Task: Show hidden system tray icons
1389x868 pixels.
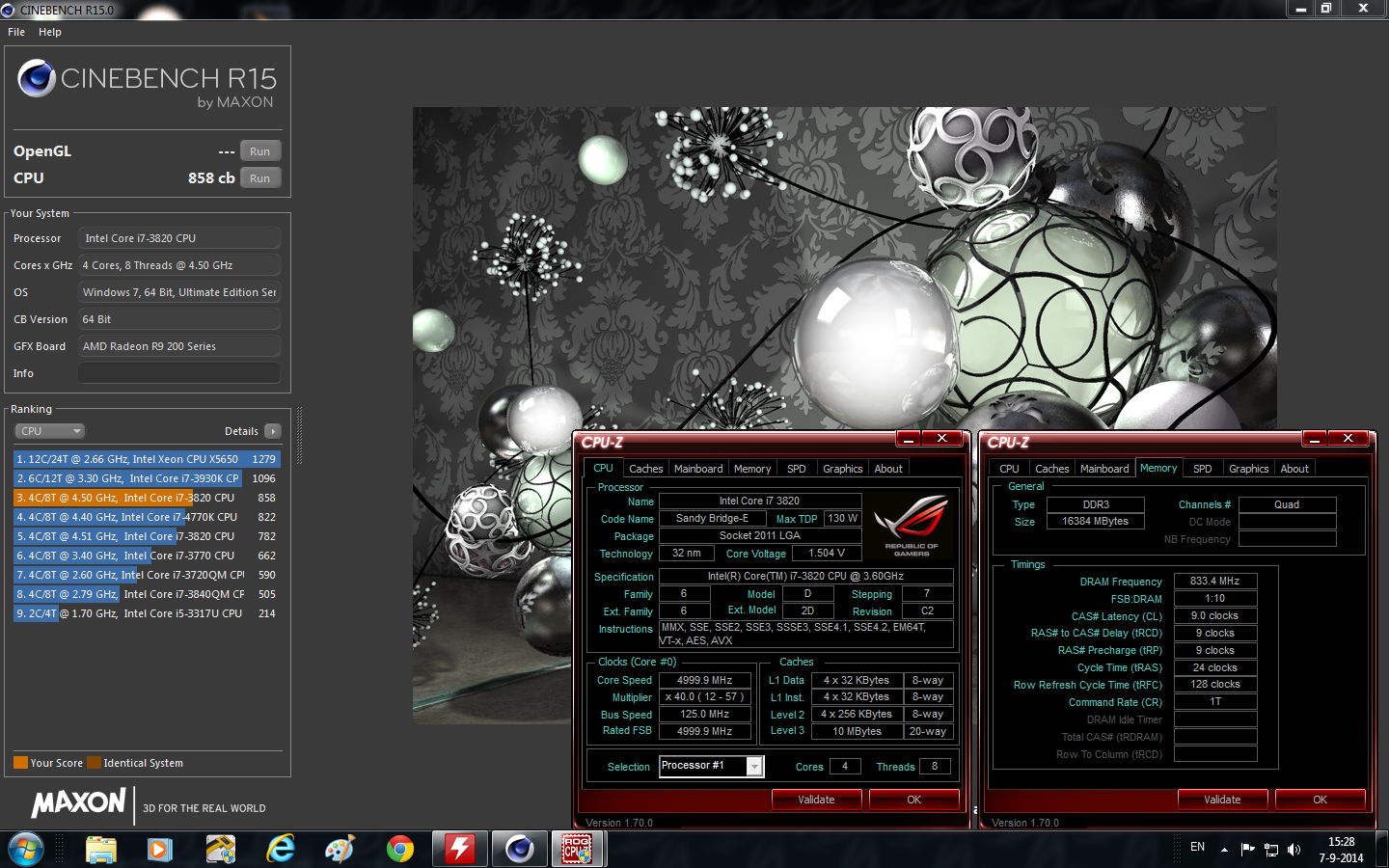Action: (1224, 850)
